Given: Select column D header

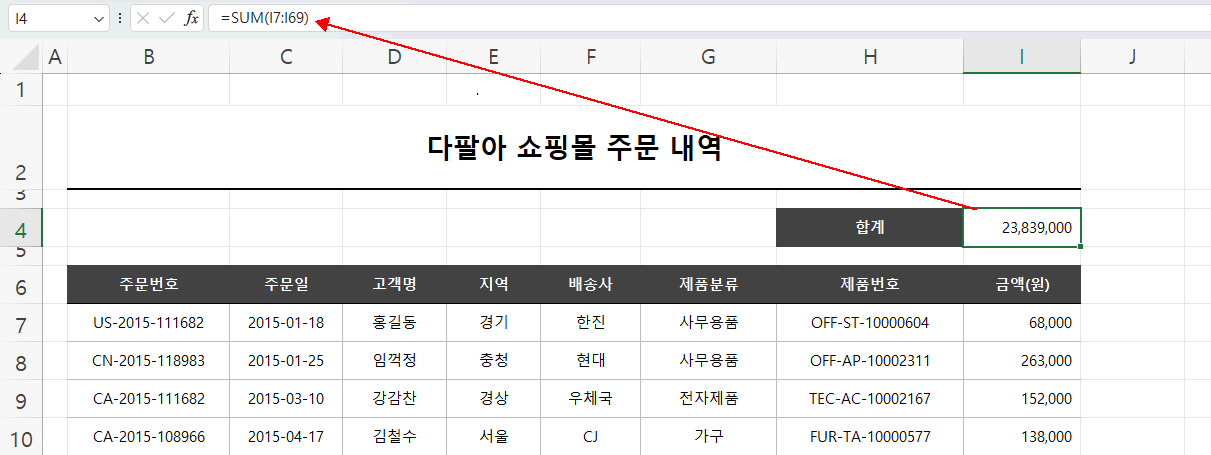Looking at the screenshot, I should pos(394,58).
